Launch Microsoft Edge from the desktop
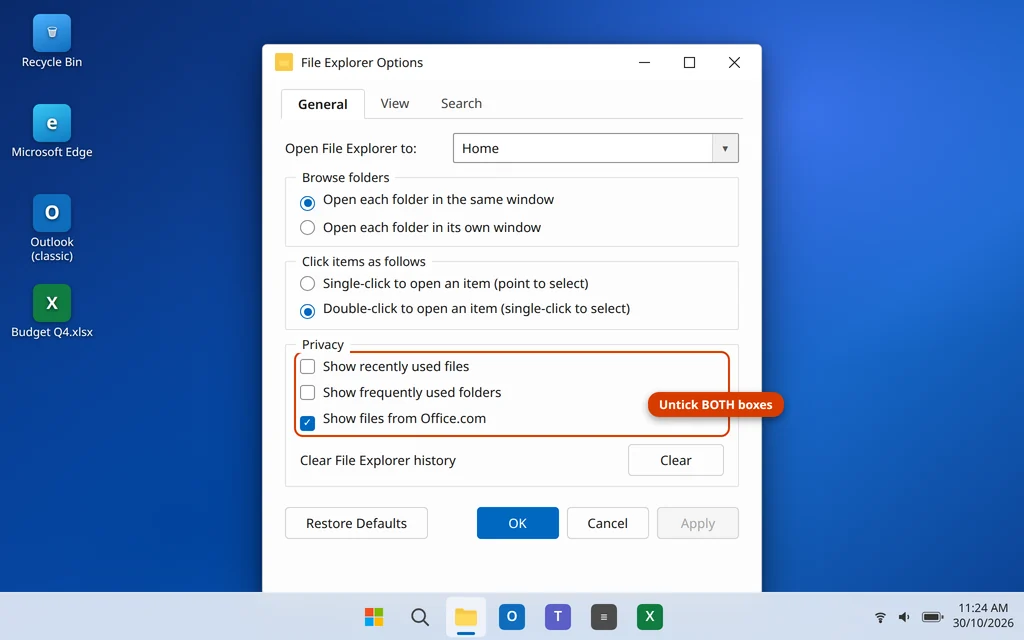 coord(52,131)
